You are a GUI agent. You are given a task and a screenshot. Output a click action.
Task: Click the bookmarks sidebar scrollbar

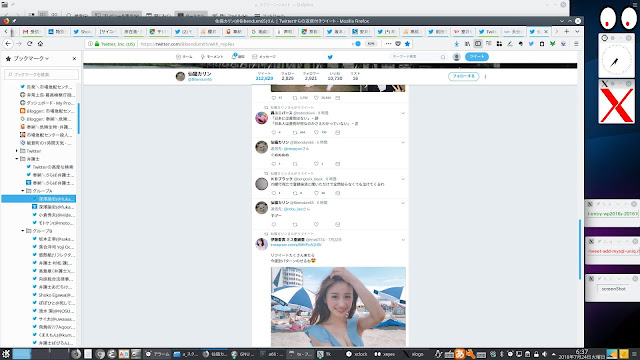pos(78,118)
